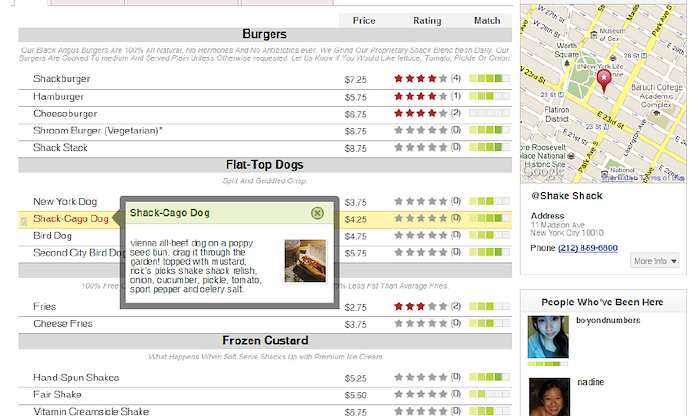Open the More Info dropdown
700x416 pixels.
coord(654,261)
